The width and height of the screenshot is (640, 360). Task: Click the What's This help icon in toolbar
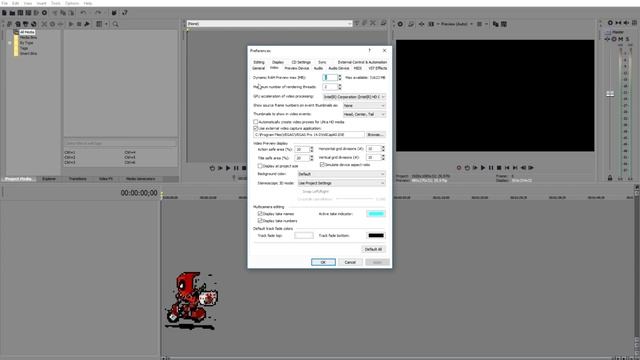[125, 13]
